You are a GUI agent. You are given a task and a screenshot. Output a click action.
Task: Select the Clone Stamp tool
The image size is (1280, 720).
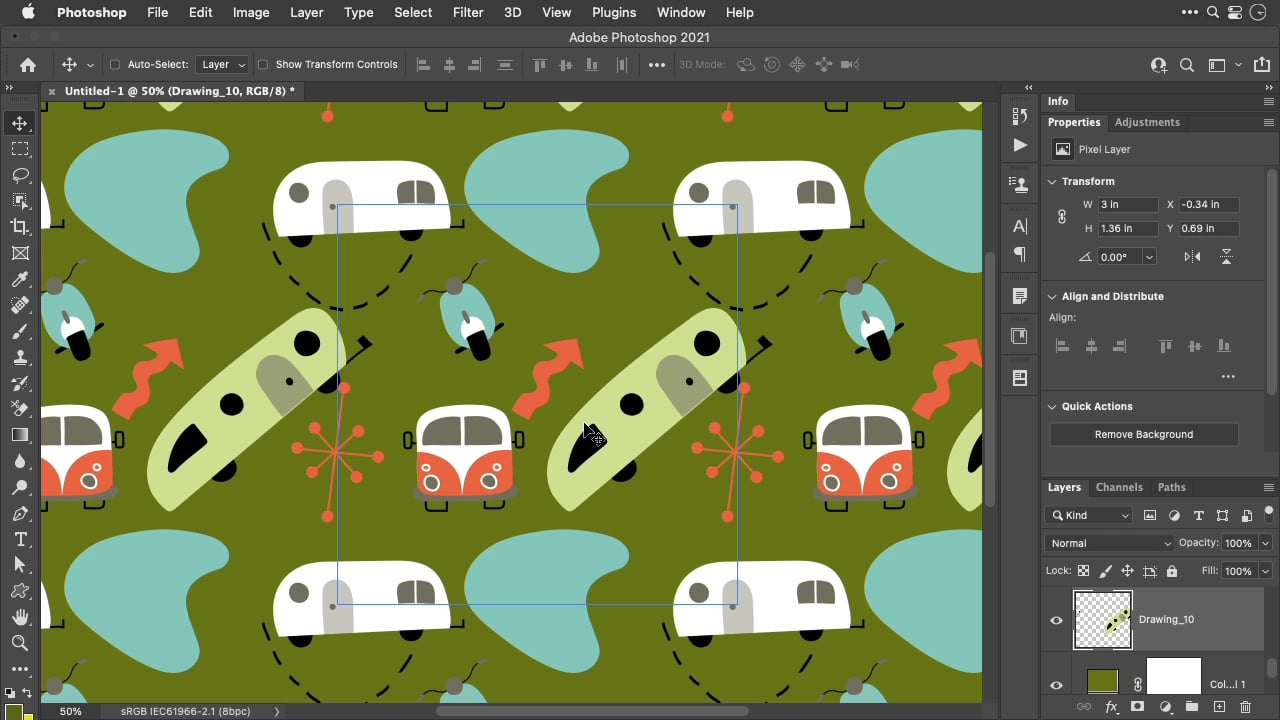pyautogui.click(x=20, y=357)
